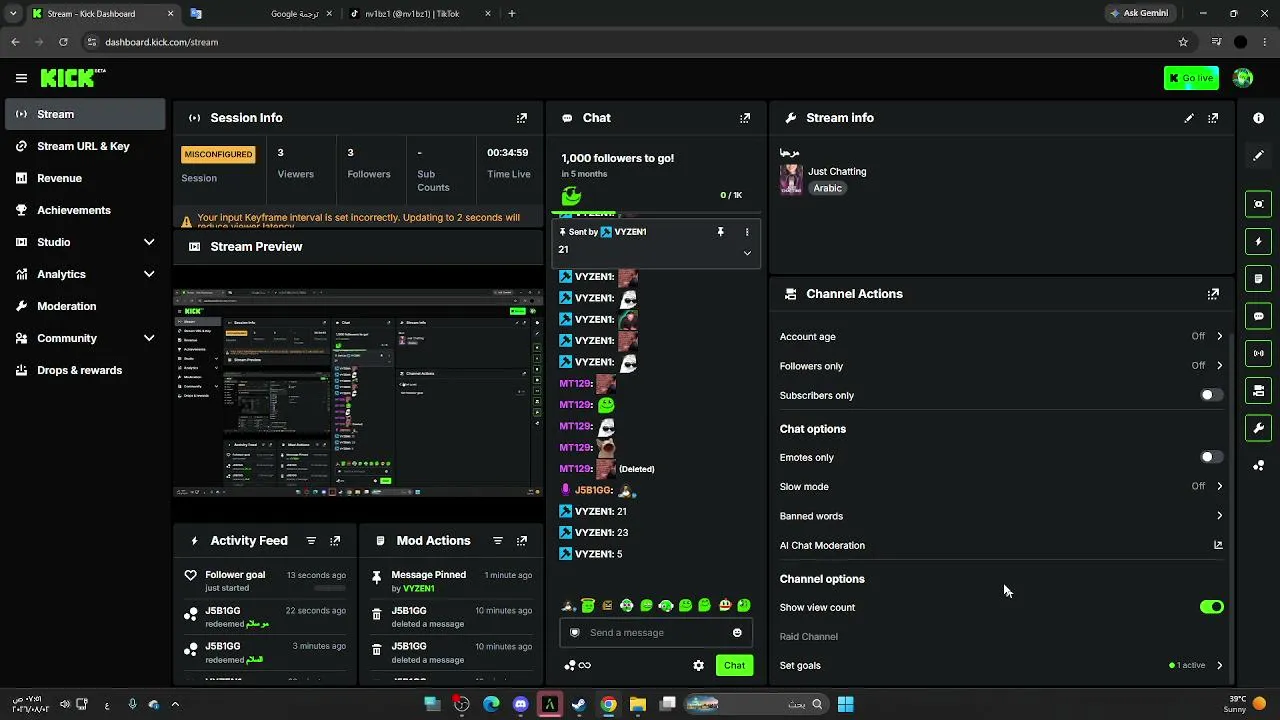The width and height of the screenshot is (1280, 720).
Task: Click the Go live button
Action: pyautogui.click(x=1191, y=78)
